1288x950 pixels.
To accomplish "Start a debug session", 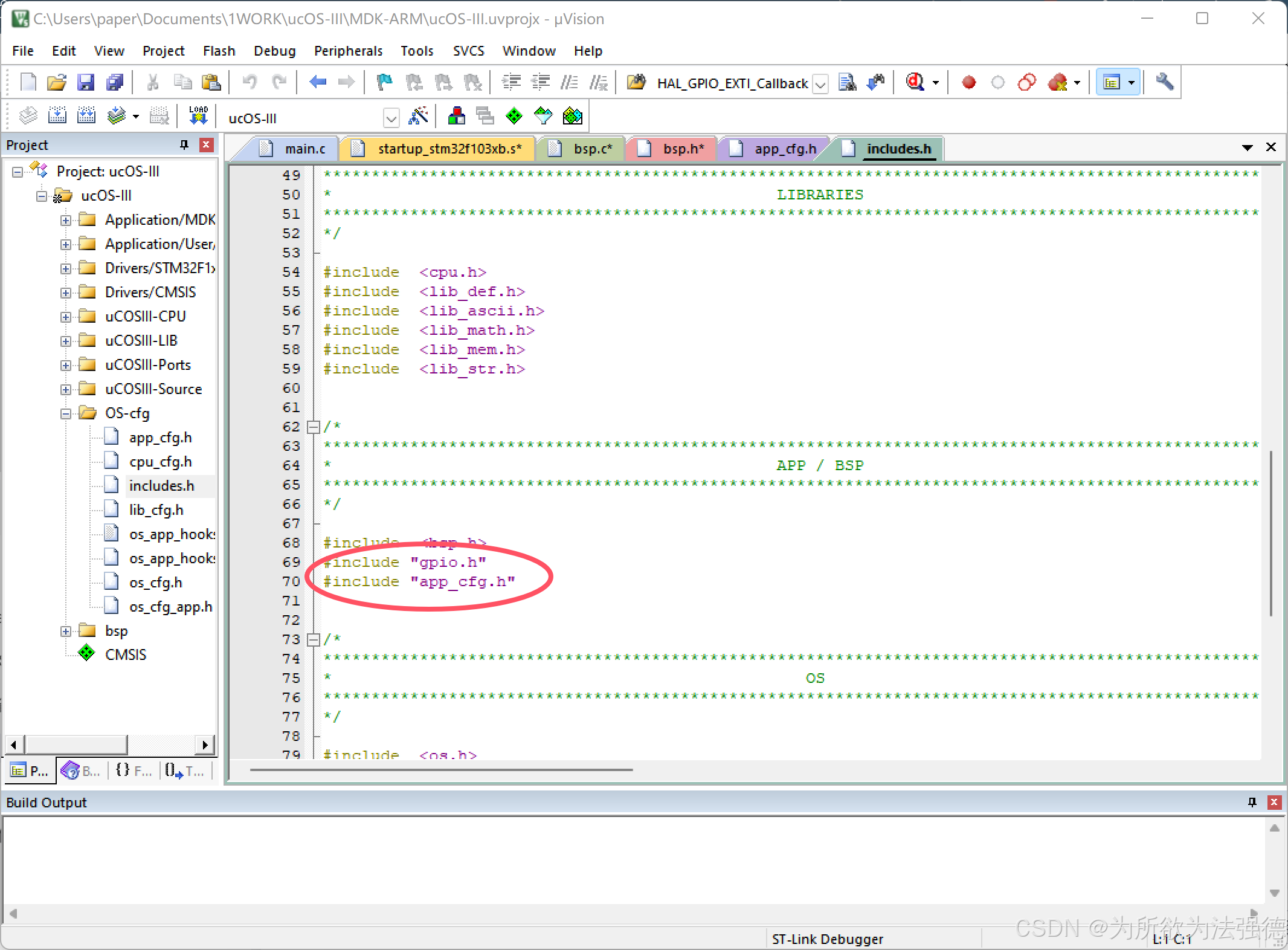I will pos(914,82).
